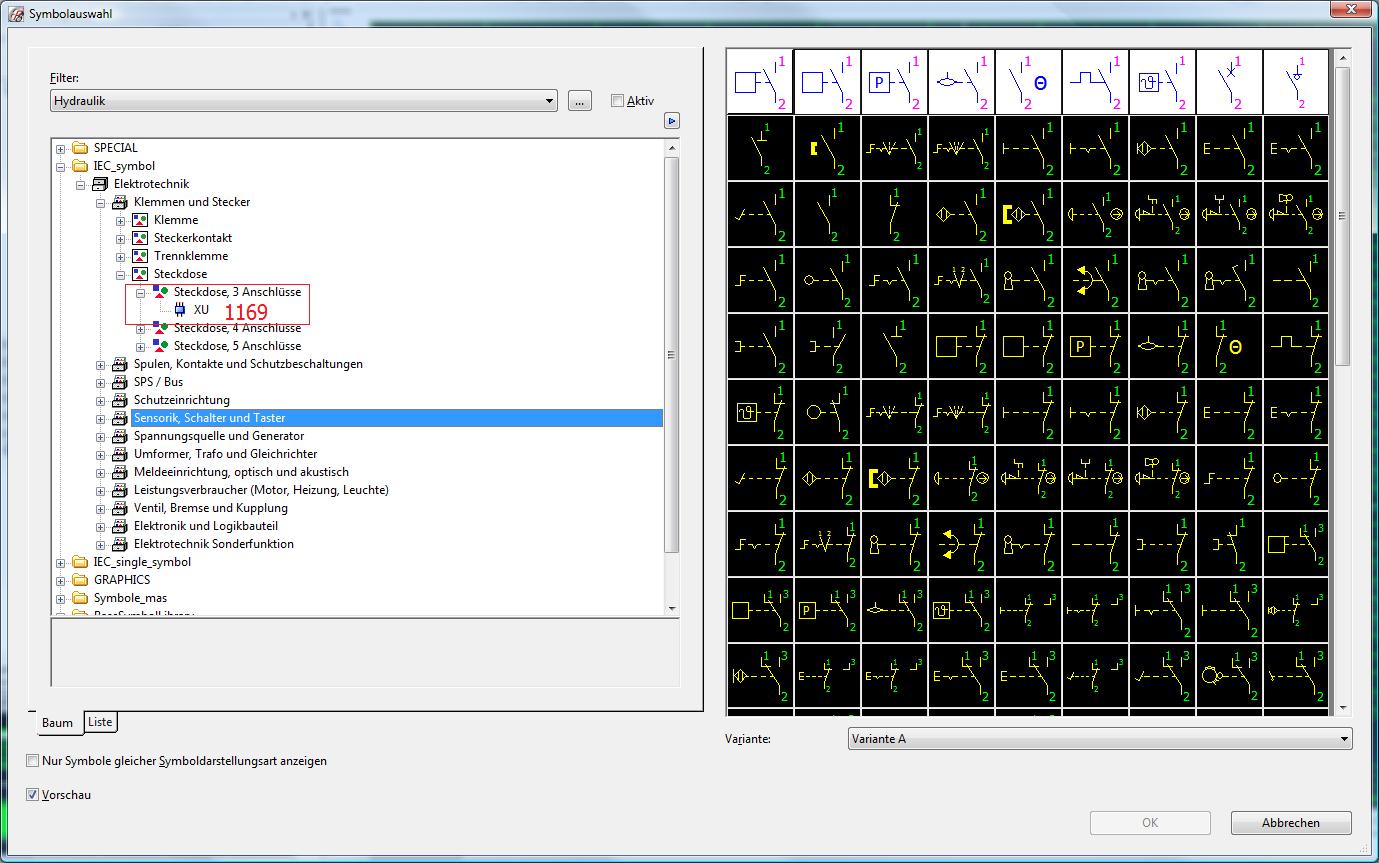Switch to the Liste tab
Viewport: 1379px width, 863px height.
coord(100,722)
